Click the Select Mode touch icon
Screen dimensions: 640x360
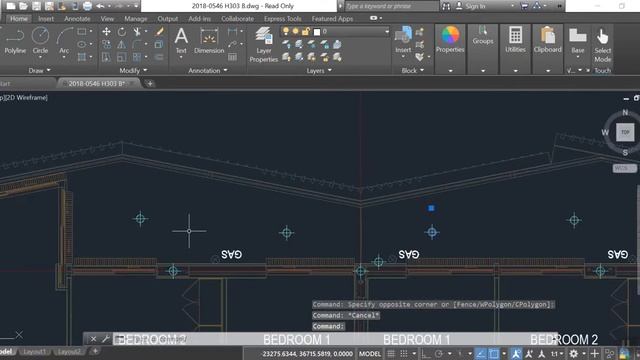tap(602, 44)
